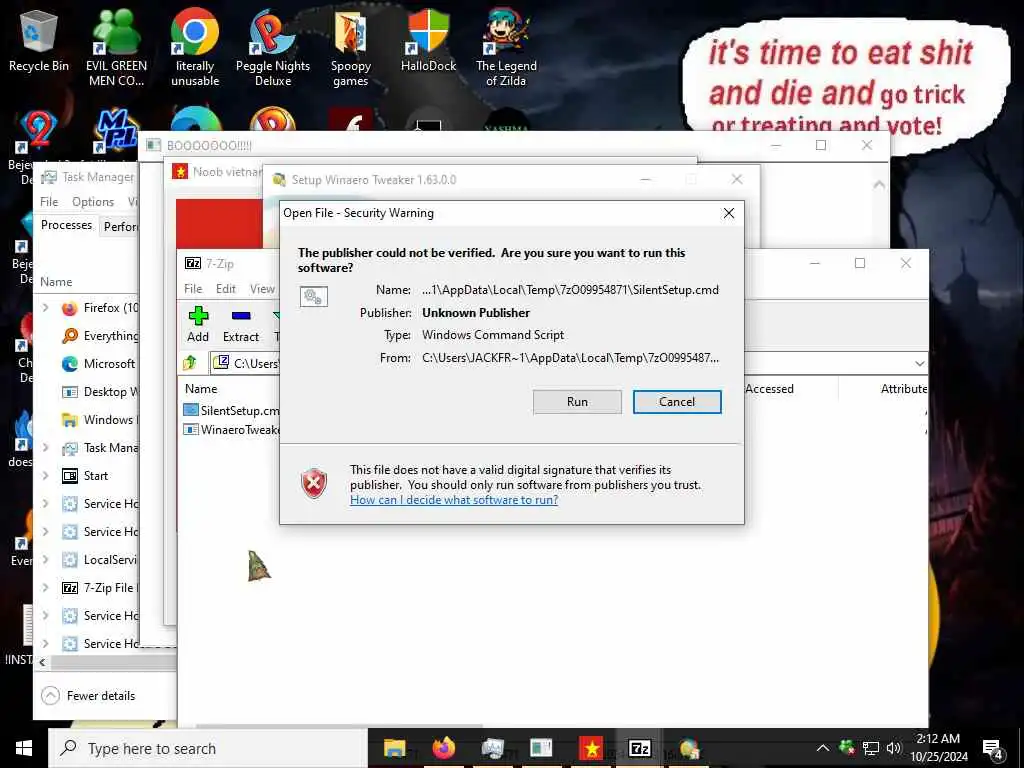The width and height of the screenshot is (1024, 768).
Task: Select Desktop Window process in Task Manager
Action: click(x=99, y=392)
